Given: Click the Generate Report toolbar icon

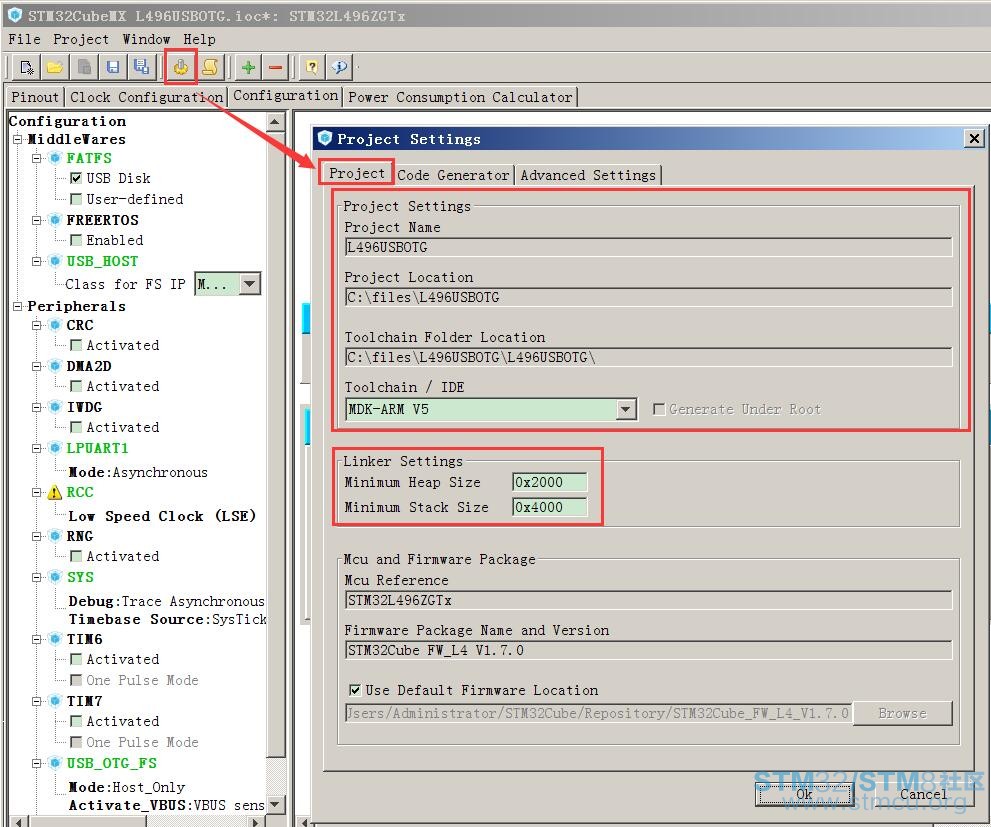Looking at the screenshot, I should tap(210, 67).
